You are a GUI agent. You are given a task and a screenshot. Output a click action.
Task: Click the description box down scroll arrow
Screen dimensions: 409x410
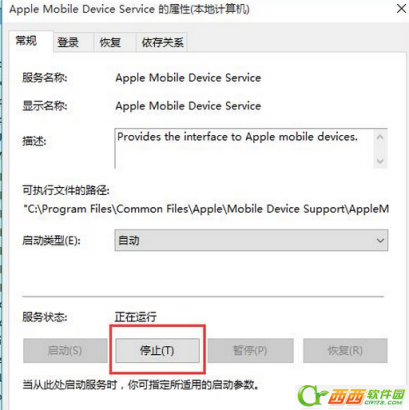click(x=380, y=161)
